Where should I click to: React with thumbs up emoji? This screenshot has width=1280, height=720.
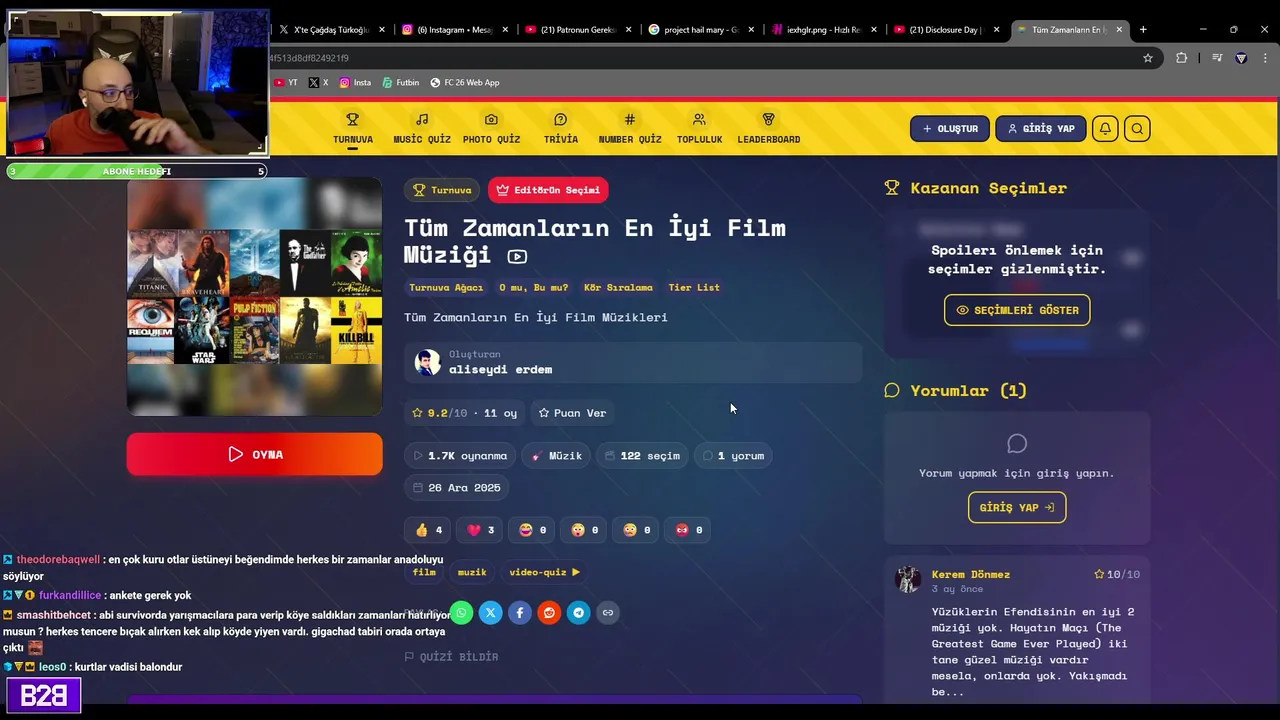click(428, 530)
